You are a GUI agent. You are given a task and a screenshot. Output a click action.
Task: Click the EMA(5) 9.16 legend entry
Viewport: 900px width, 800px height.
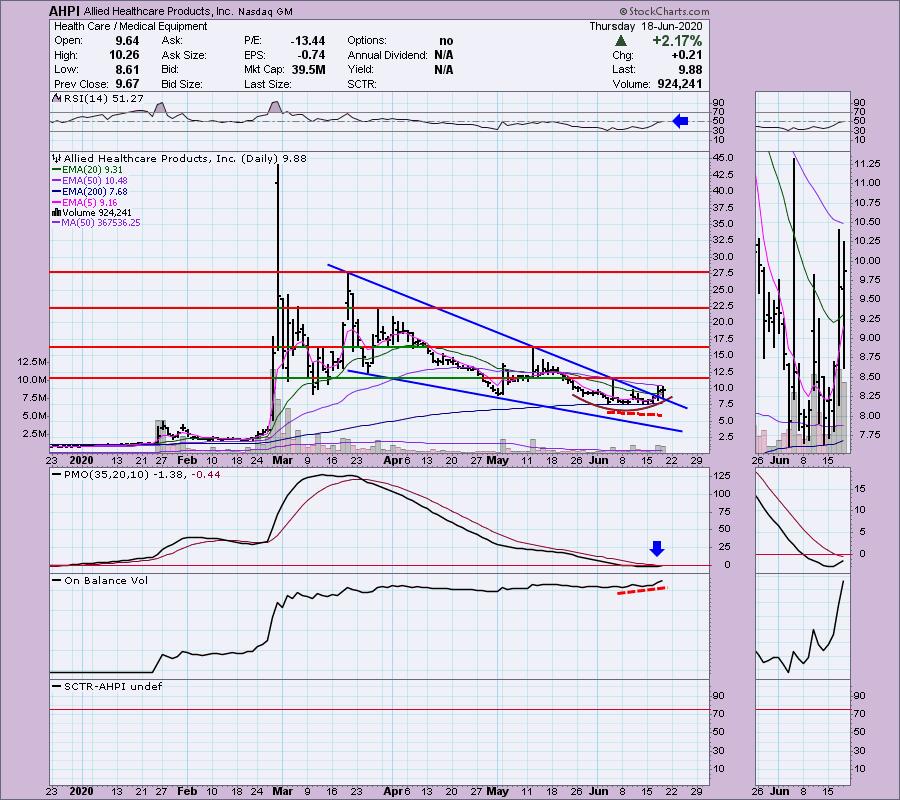coord(90,203)
